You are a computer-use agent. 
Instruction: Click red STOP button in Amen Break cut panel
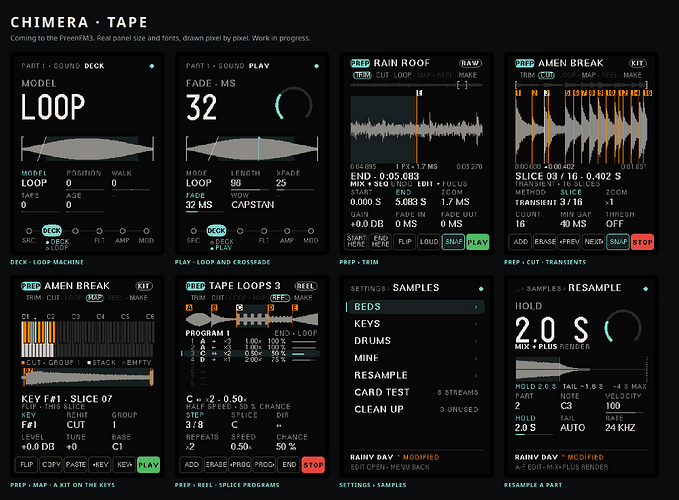[x=642, y=242]
